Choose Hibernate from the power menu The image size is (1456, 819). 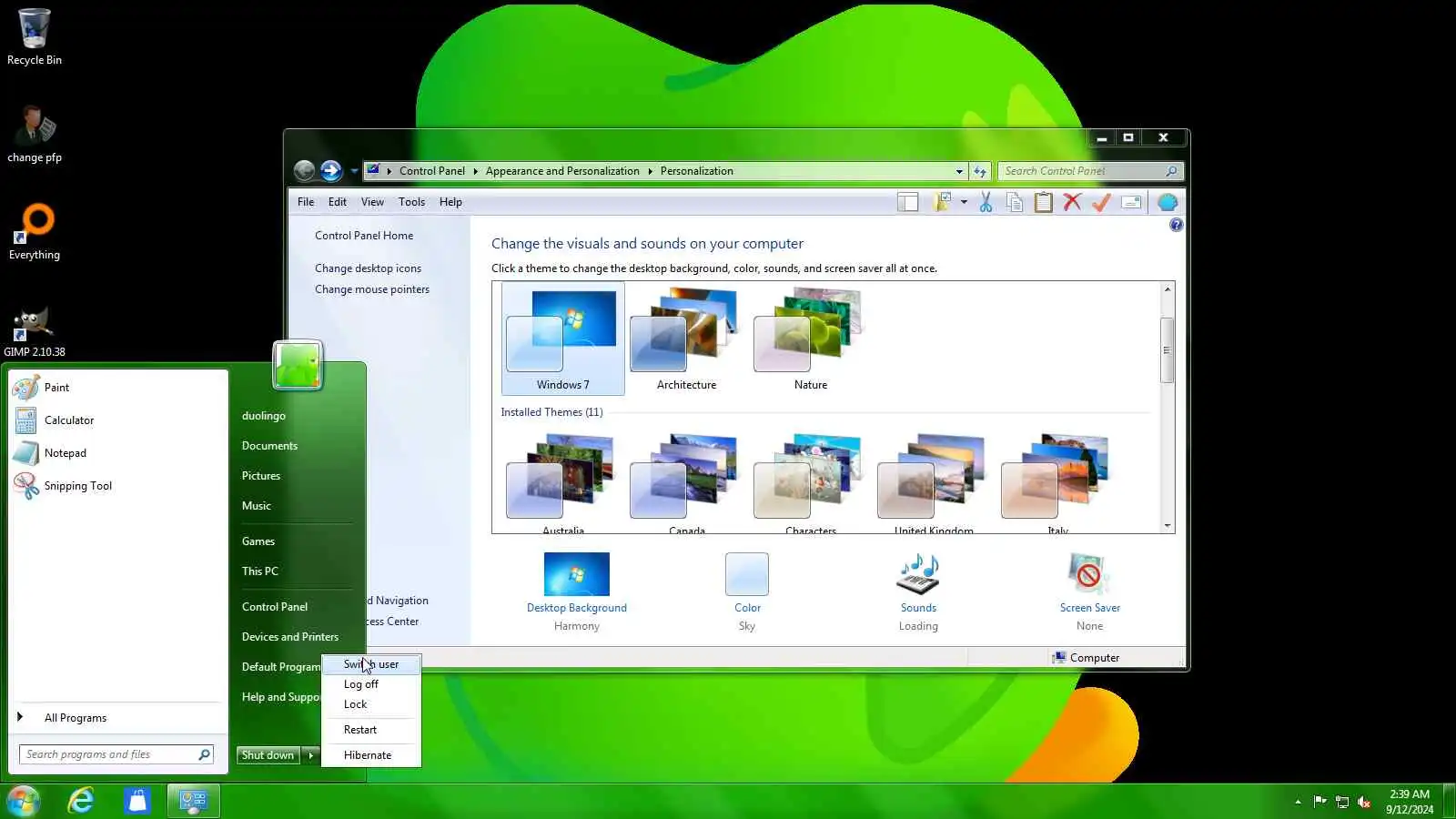[371, 755]
